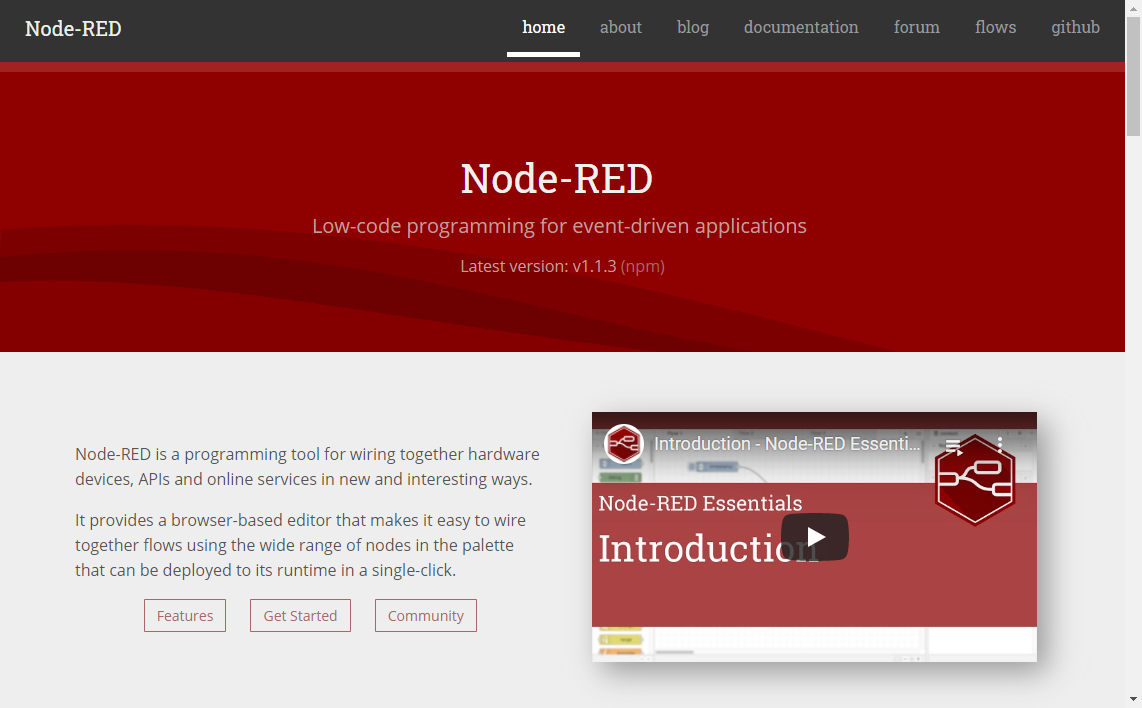
Task: Open the video more options menu
Action: coord(1000,444)
